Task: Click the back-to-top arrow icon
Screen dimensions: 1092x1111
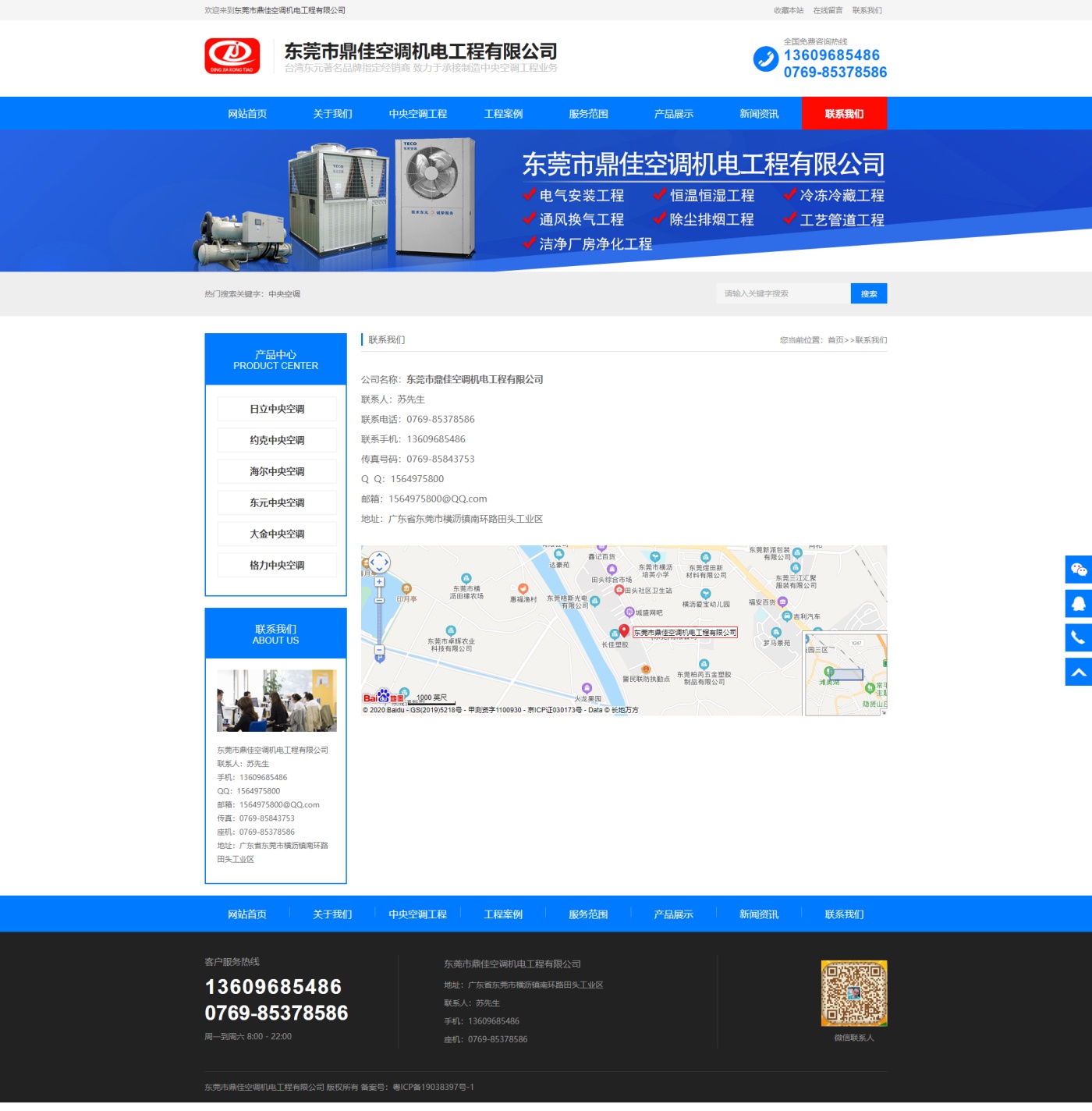Action: (1079, 672)
